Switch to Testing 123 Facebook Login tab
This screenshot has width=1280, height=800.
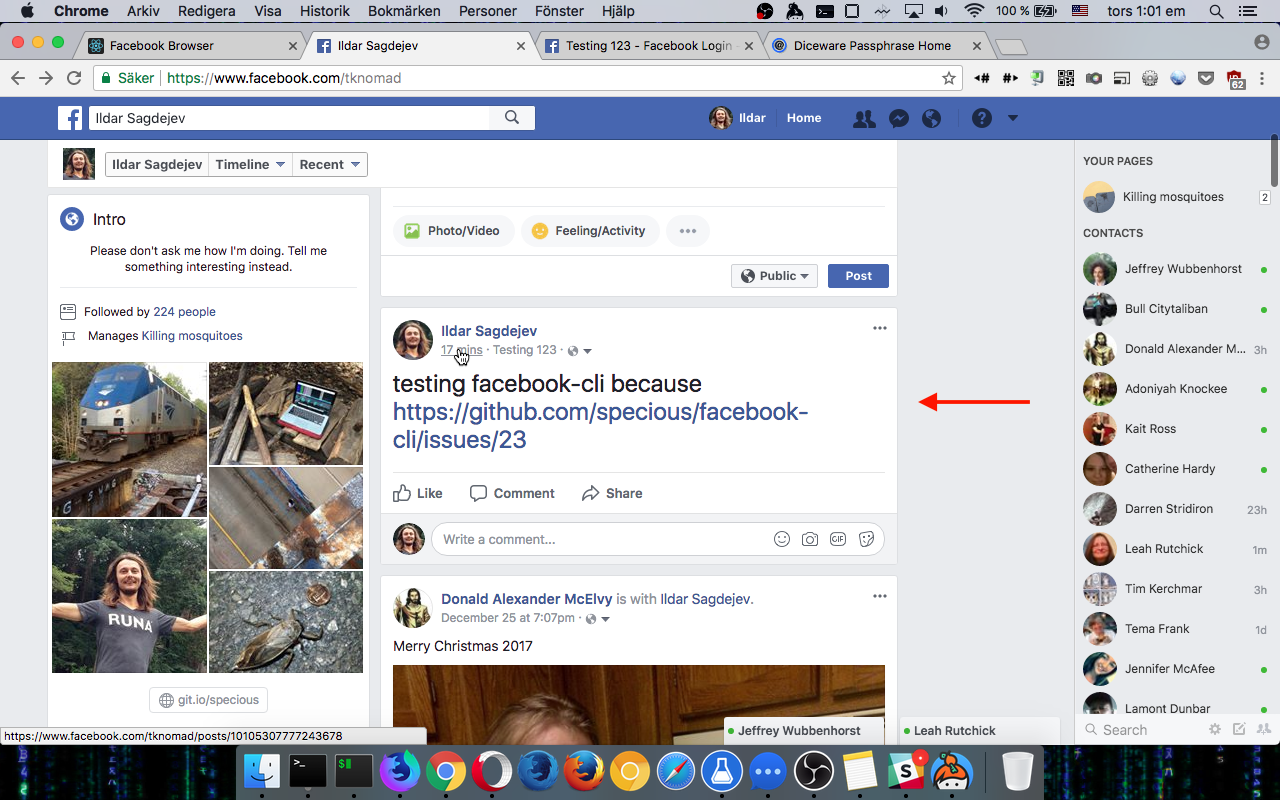point(648,46)
